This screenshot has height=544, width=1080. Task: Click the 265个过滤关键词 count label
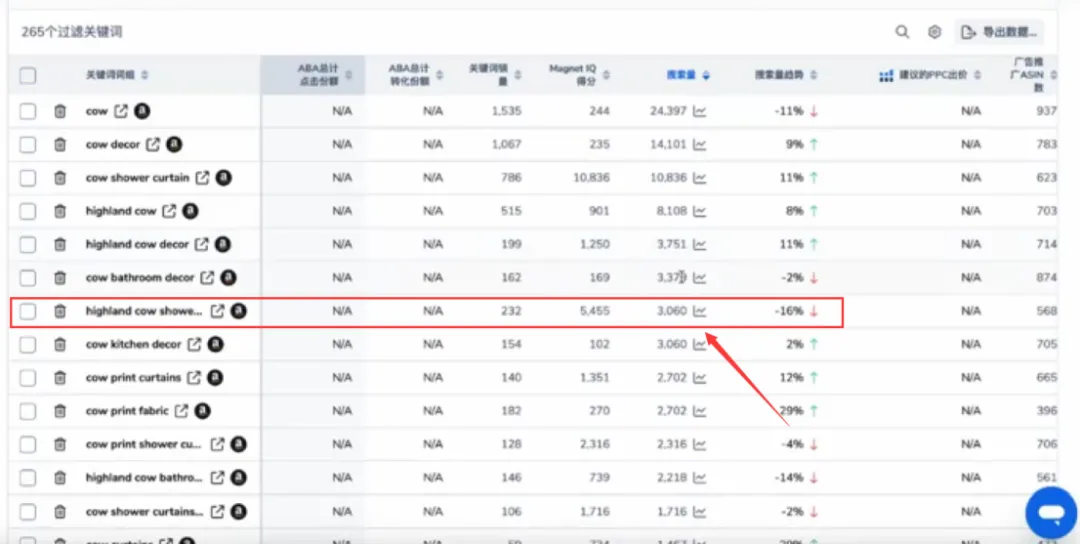click(x=72, y=32)
